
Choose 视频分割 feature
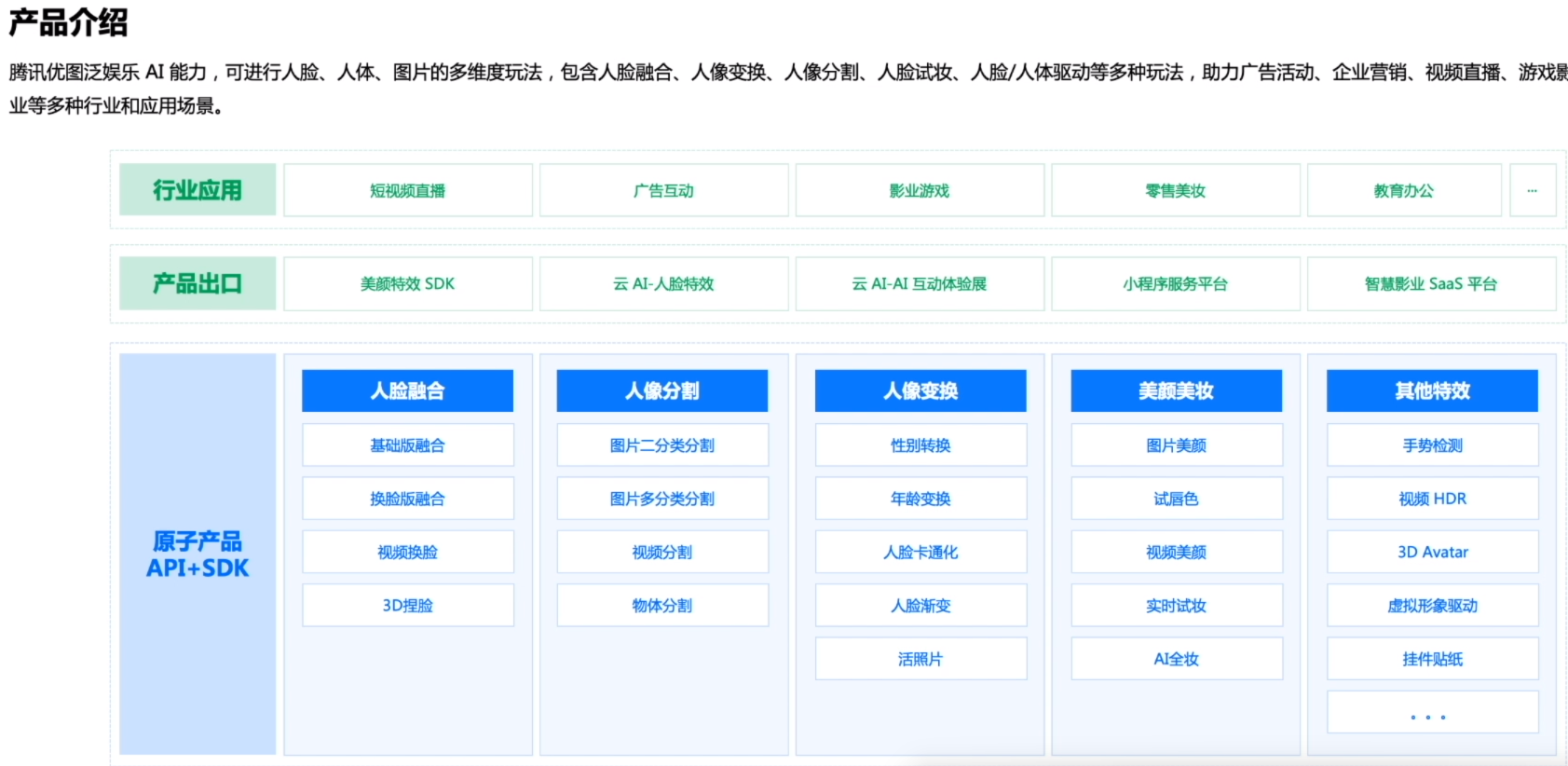[662, 552]
